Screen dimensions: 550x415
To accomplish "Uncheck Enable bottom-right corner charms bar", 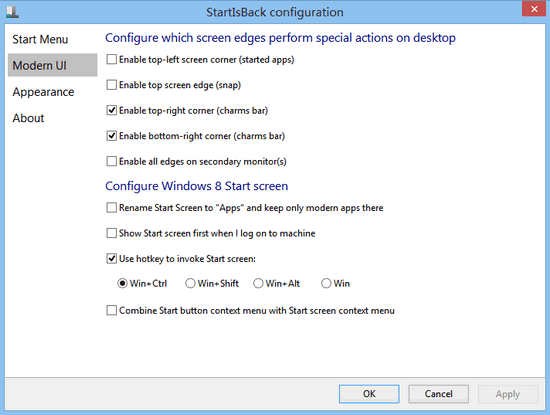I will (x=112, y=136).
